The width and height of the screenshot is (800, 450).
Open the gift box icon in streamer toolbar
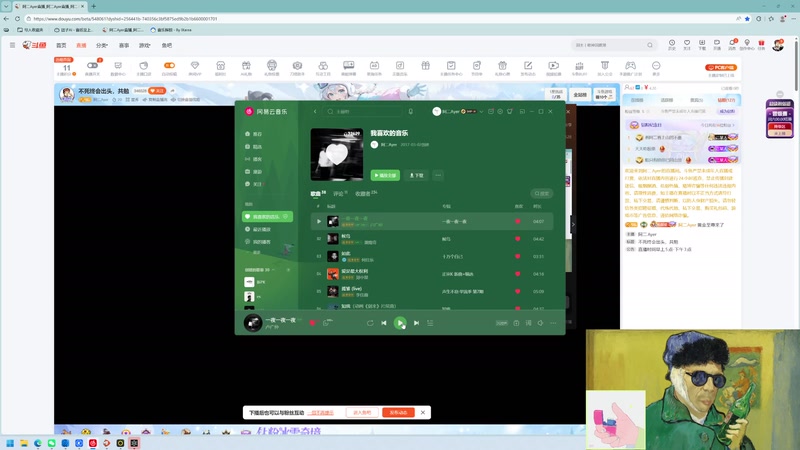click(426, 67)
